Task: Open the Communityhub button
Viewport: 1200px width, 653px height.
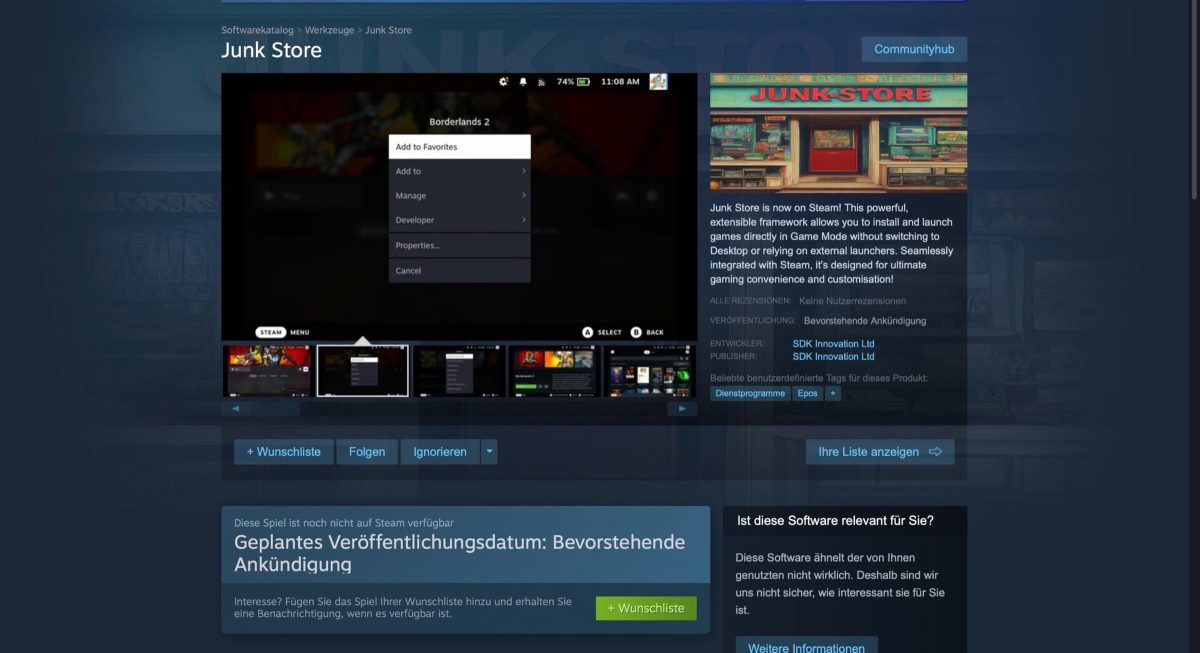Action: (914, 49)
